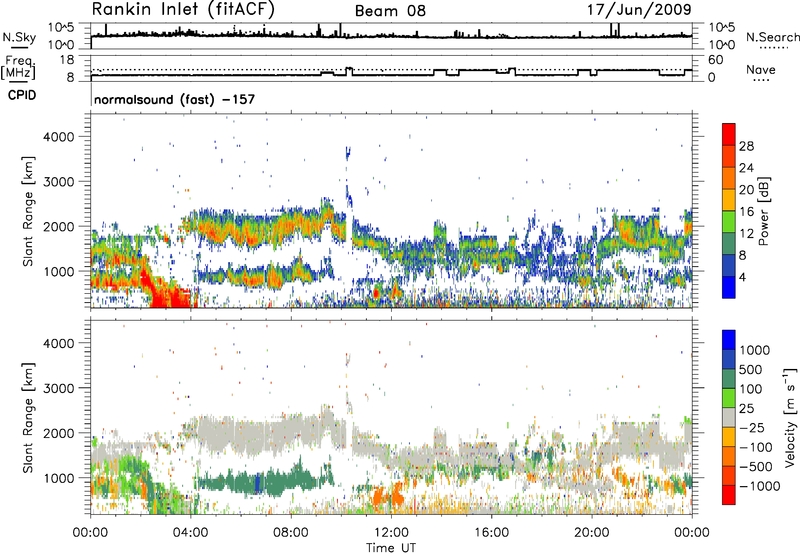
Task: Click the '4' Power colorbar label
Action: point(742,278)
